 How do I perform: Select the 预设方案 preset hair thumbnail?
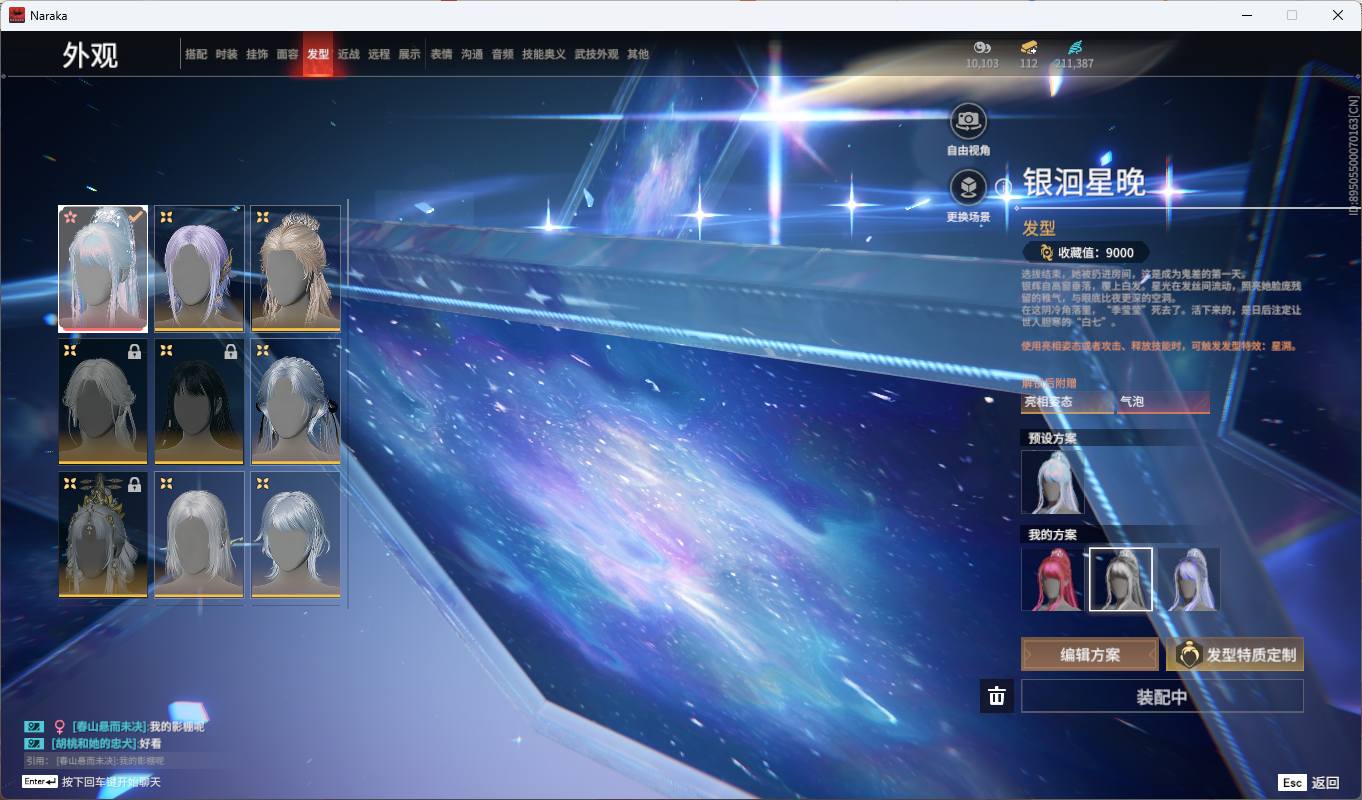click(1052, 482)
